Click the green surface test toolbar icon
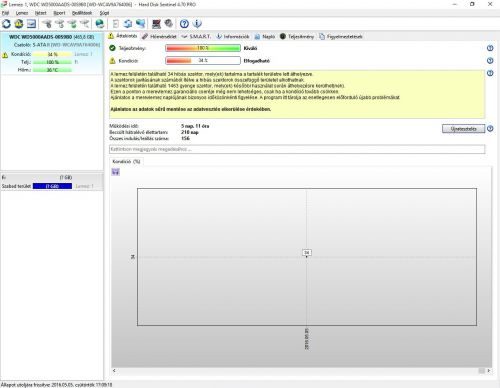The width and height of the screenshot is (500, 388). click(72, 24)
